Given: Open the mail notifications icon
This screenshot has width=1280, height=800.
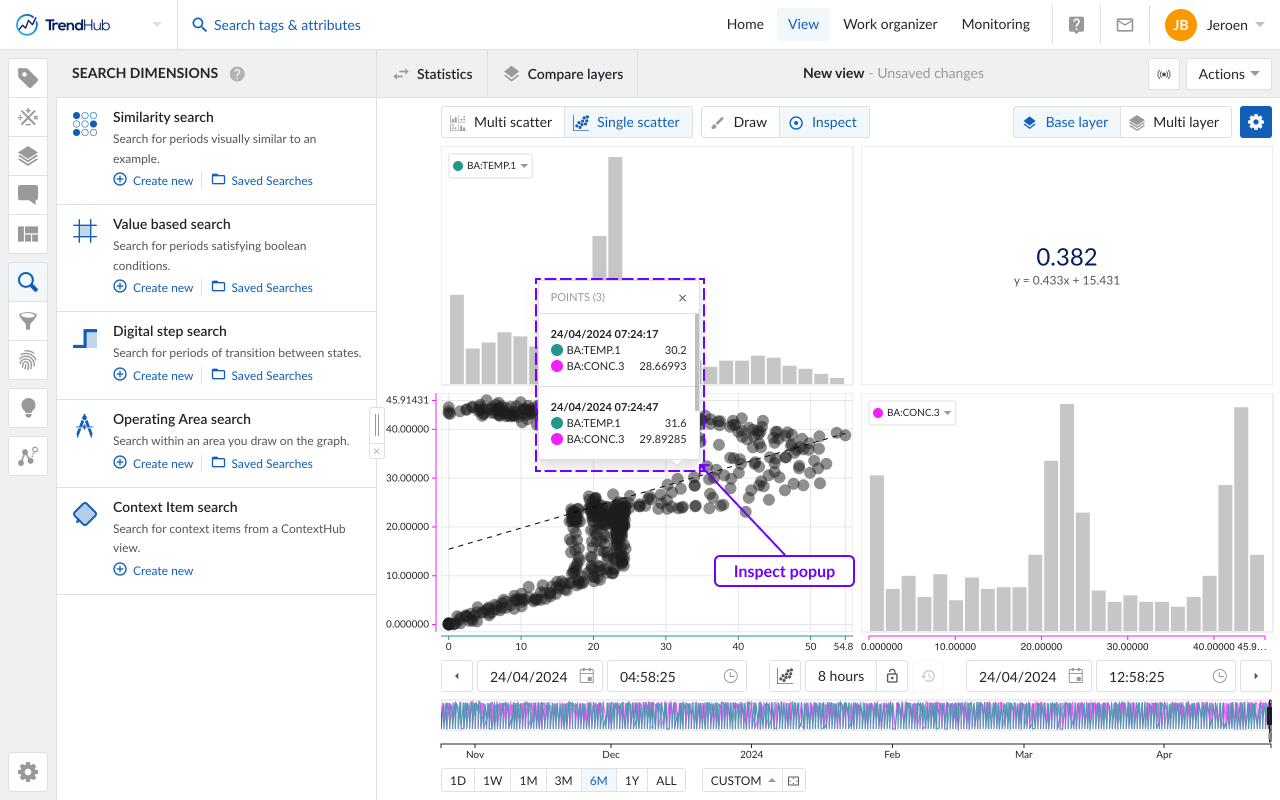Looking at the screenshot, I should click(1125, 25).
